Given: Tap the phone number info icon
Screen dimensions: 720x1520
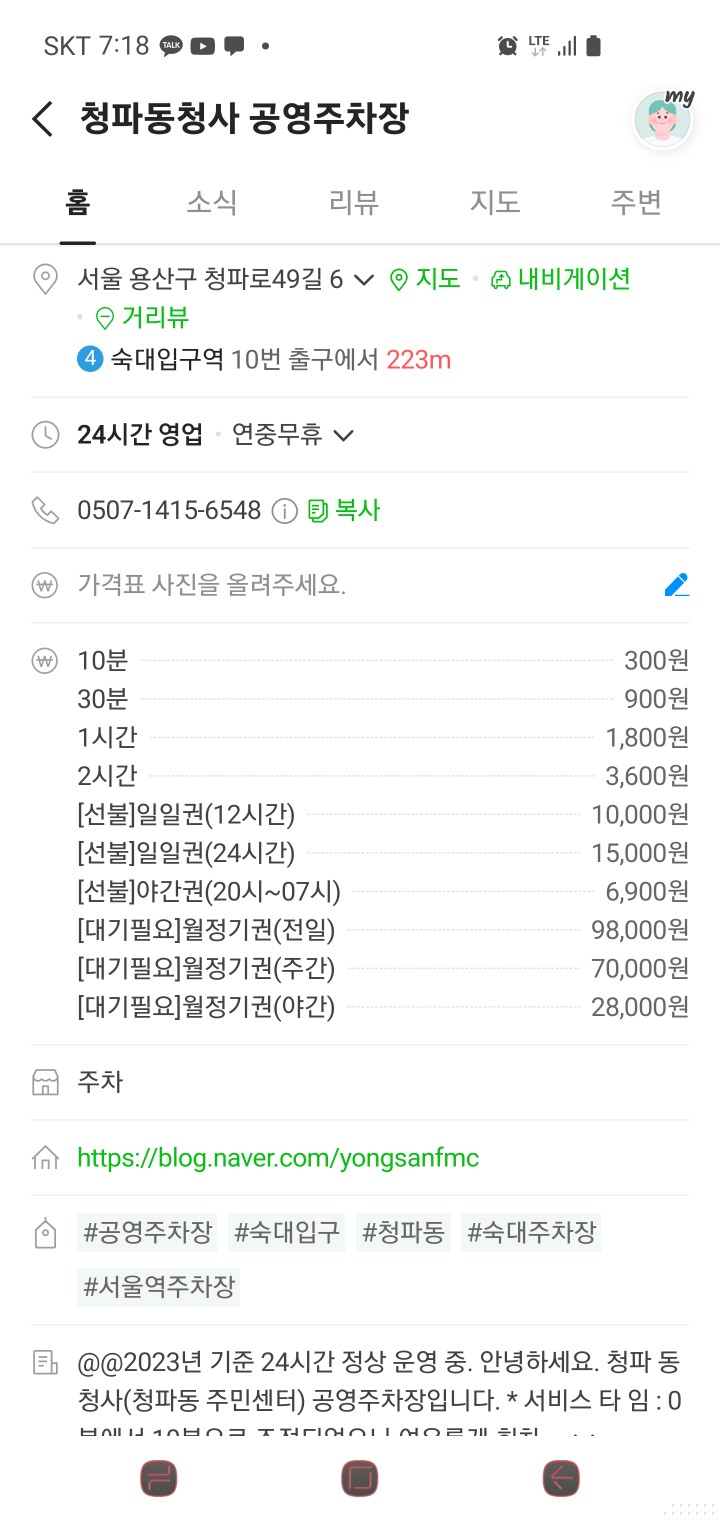Looking at the screenshot, I should (285, 511).
